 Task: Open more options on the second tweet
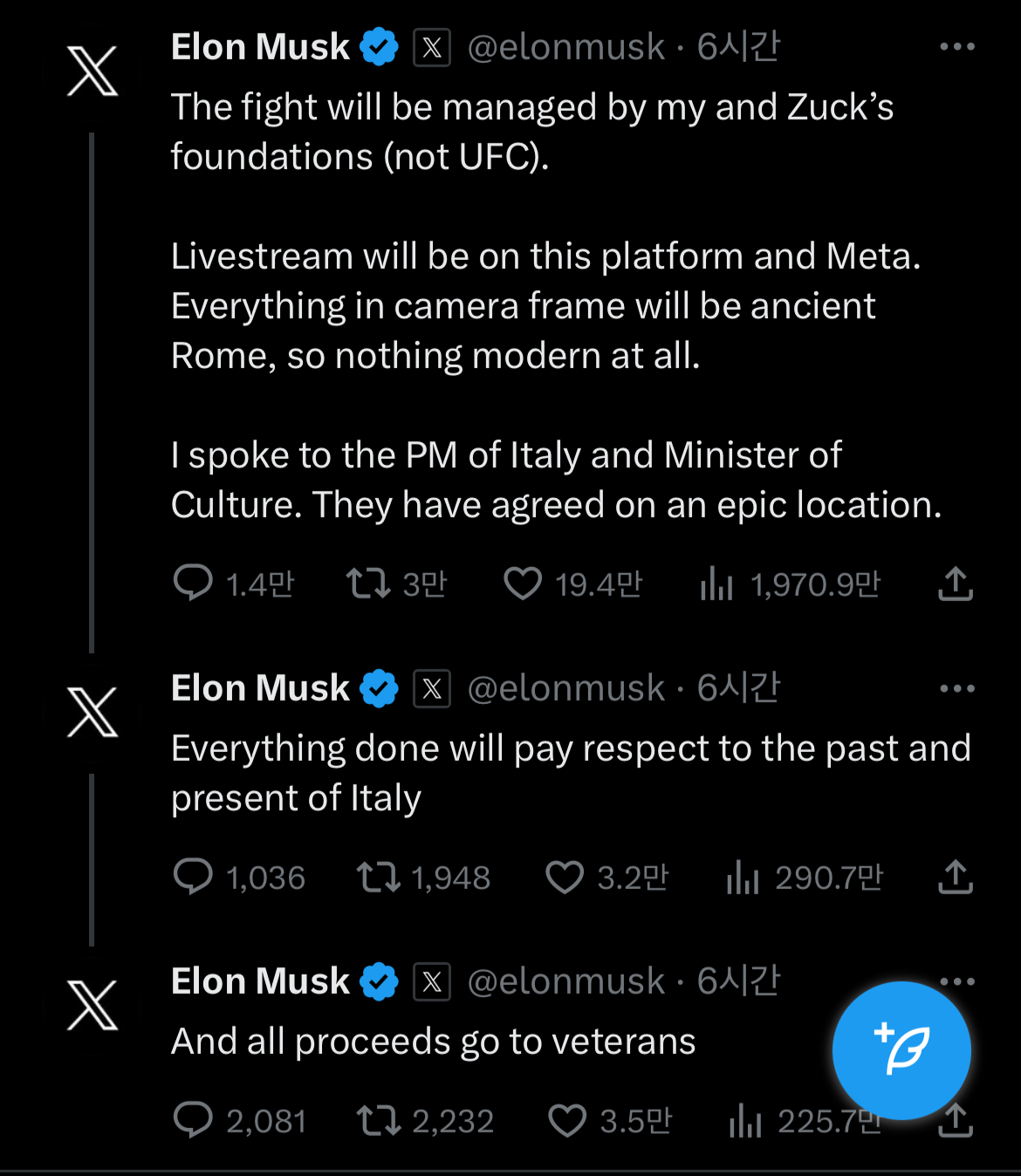click(956, 689)
